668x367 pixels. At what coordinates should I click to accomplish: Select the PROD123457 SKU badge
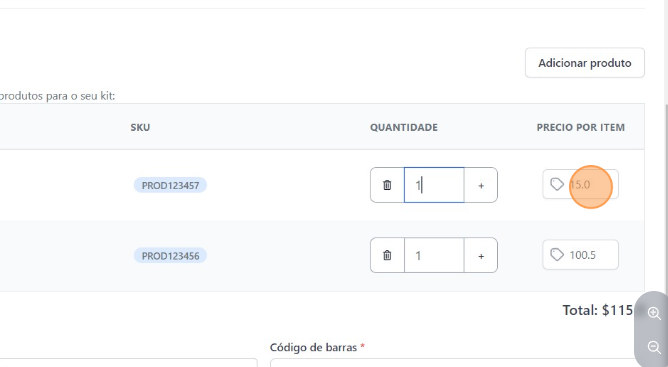170,185
